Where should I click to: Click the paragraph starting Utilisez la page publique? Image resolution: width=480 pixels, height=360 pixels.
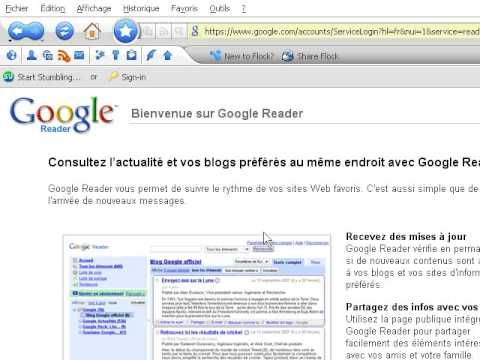pyautogui.click(x=413, y=337)
